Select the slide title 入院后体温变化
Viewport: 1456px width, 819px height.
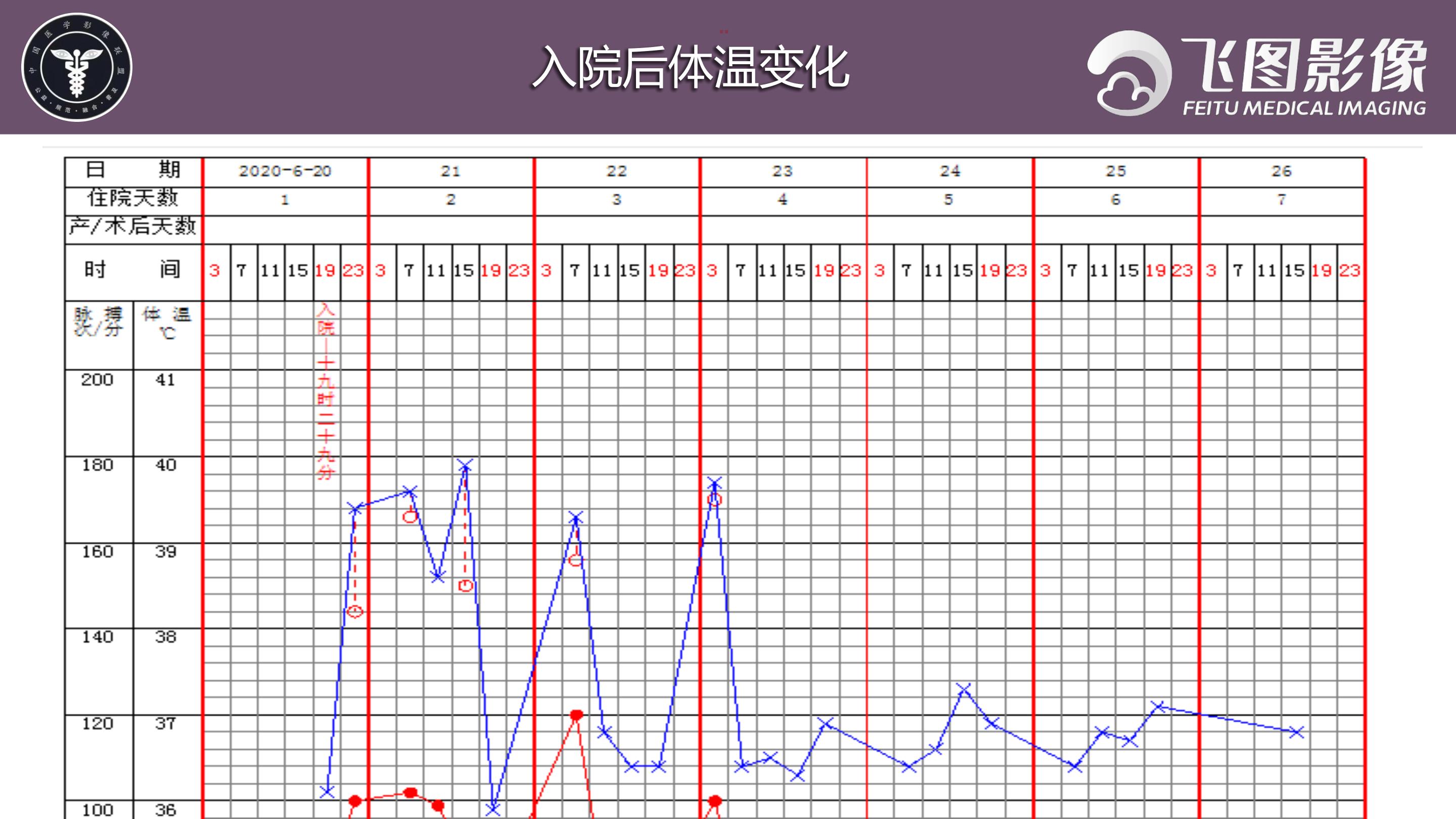691,68
